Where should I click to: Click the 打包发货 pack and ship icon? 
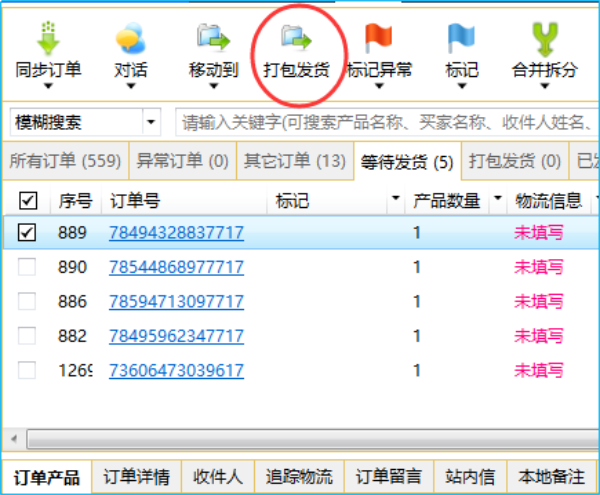click(x=296, y=38)
